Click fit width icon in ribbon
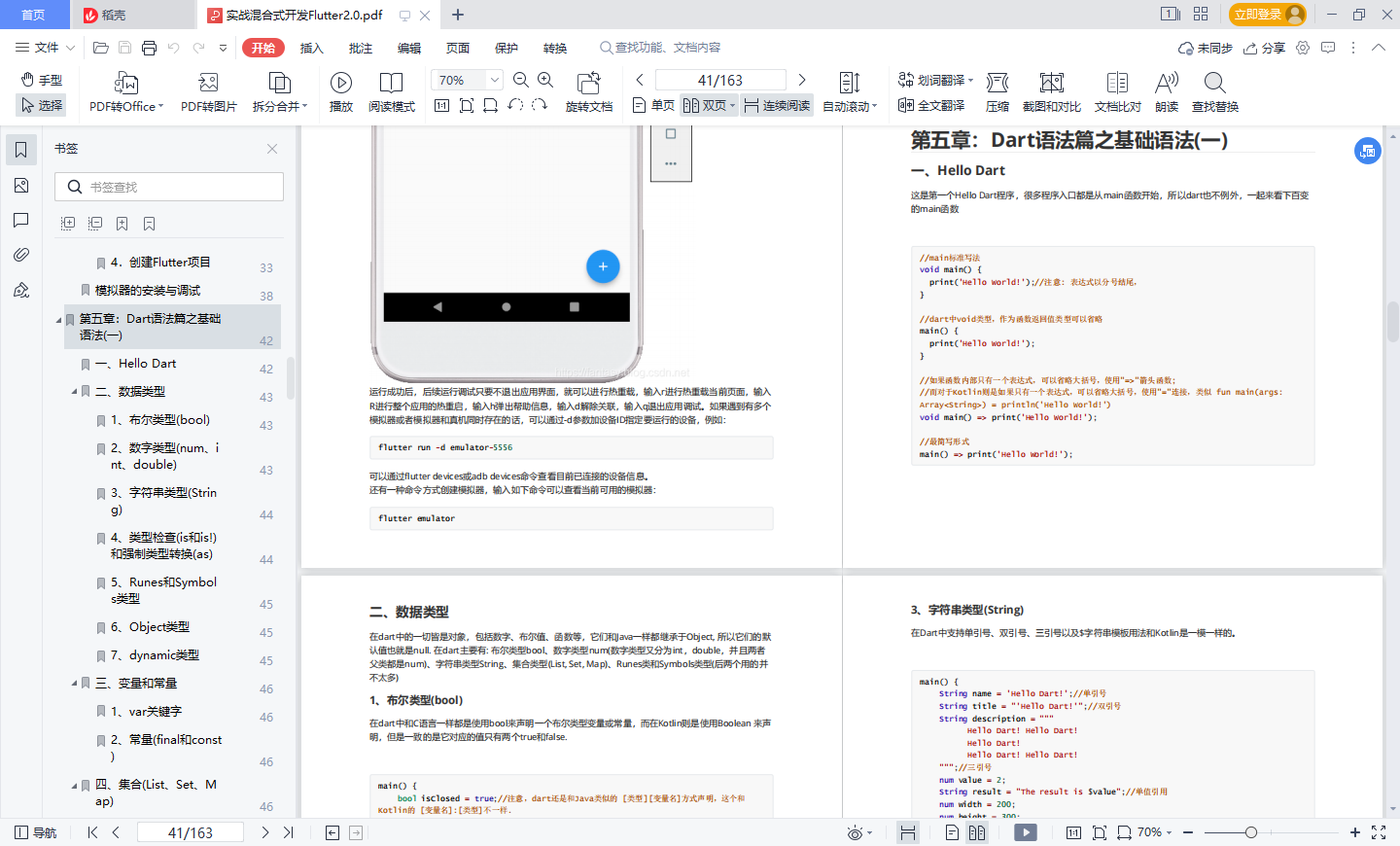The height and width of the screenshot is (846, 1400). pos(491,105)
